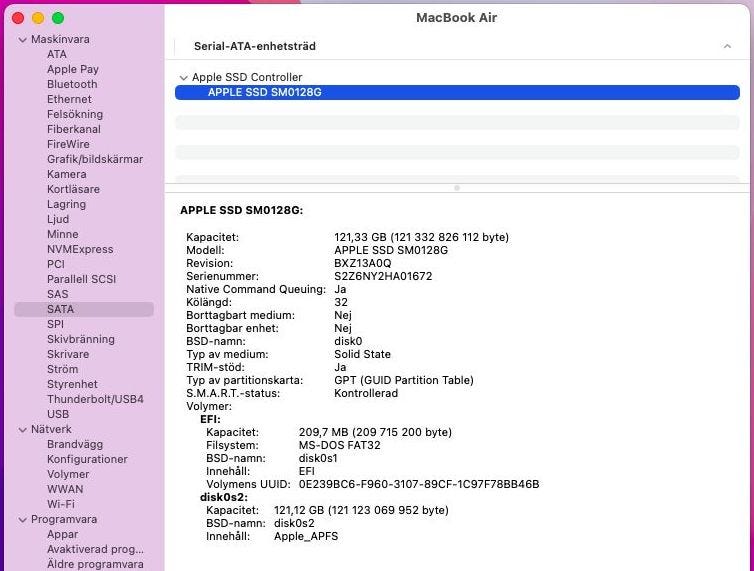Click the Serial-ATA-enhetsträd column header
The image size is (754, 571).
tap(255, 46)
